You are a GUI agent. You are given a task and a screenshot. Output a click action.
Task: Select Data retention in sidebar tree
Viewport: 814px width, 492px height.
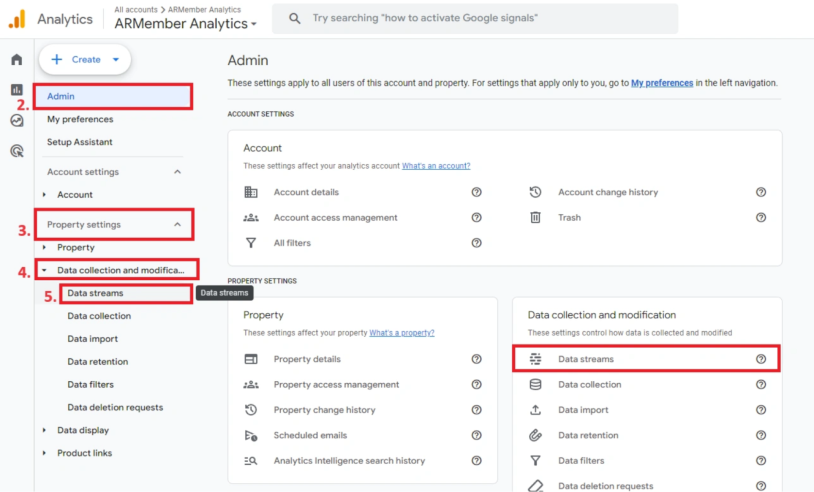pyautogui.click(x=98, y=362)
